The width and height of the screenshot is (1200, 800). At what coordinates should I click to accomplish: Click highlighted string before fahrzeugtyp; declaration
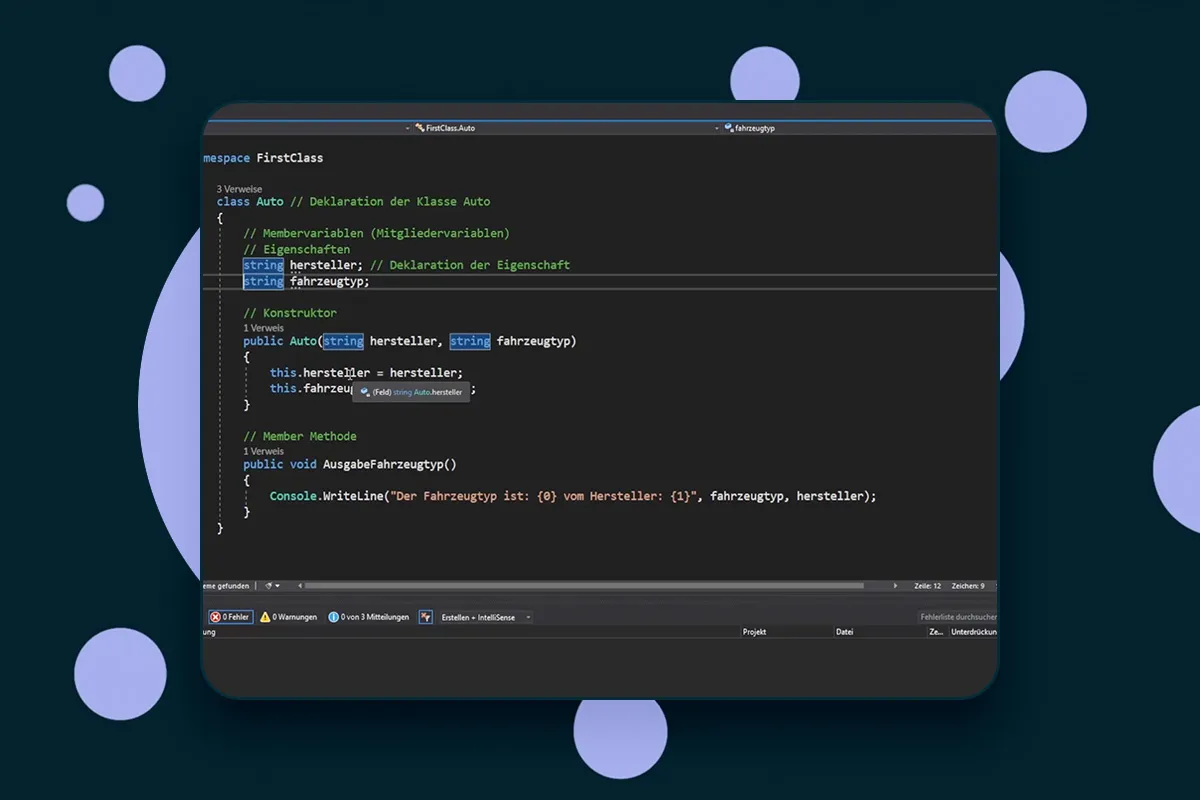[x=263, y=281]
